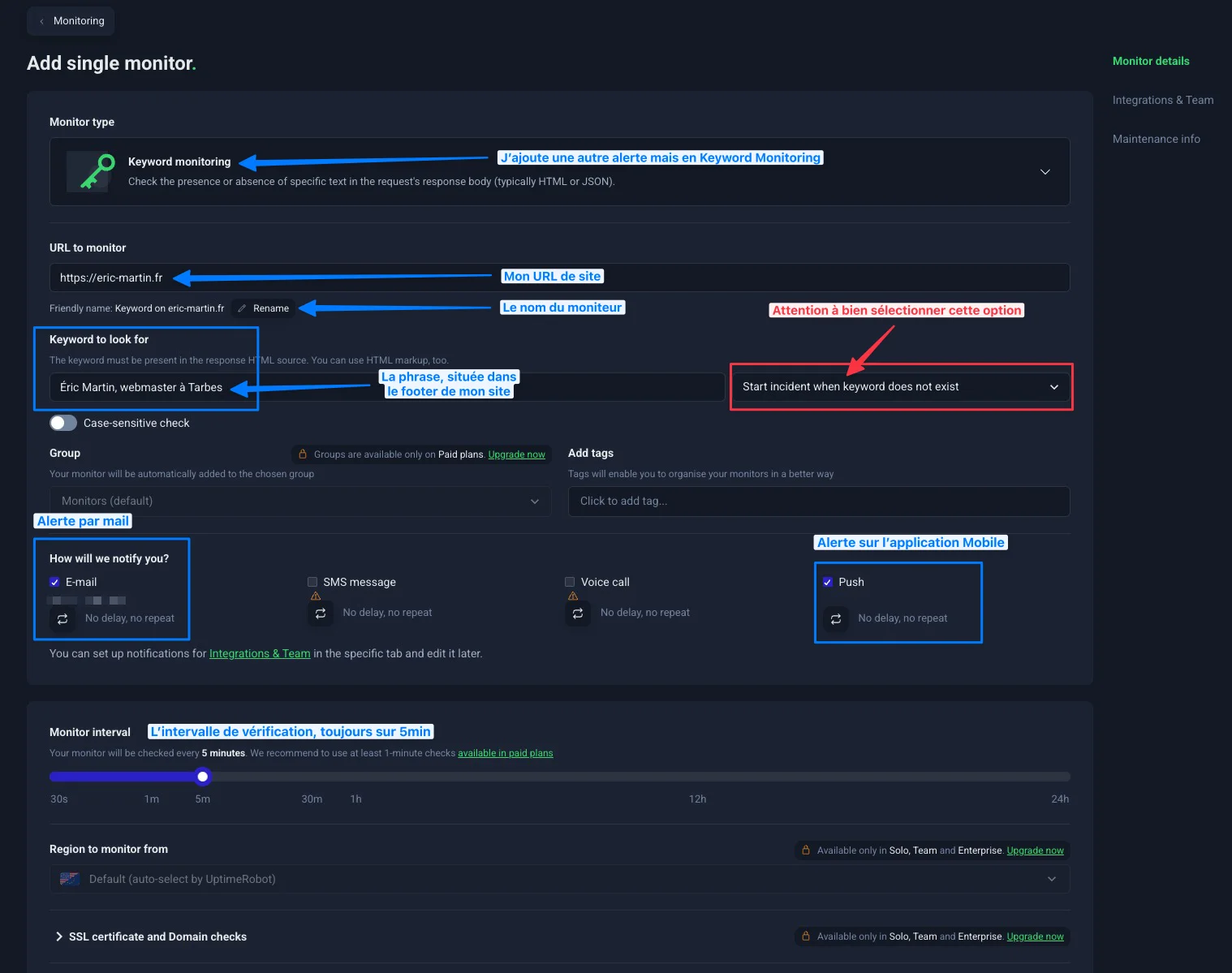Viewport: 1232px width, 973px height.
Task: Switch to Maintenance info section
Action: 1156,139
